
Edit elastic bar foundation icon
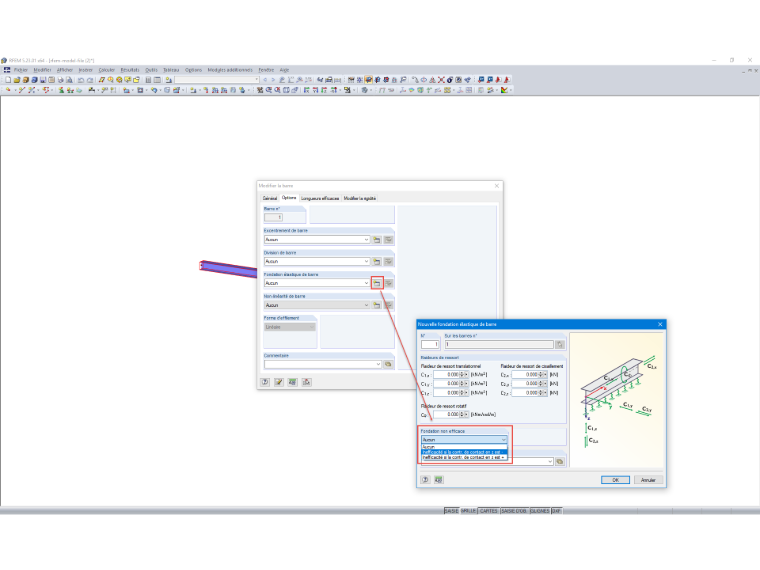point(388,283)
